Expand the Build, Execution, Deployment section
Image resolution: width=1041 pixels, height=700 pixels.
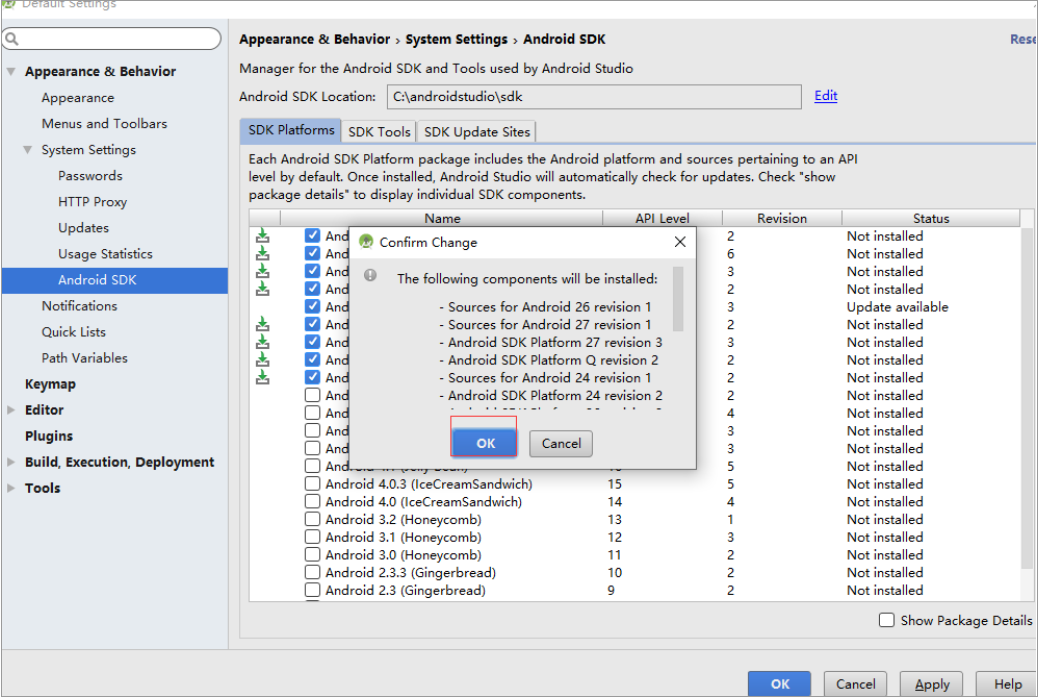11,462
